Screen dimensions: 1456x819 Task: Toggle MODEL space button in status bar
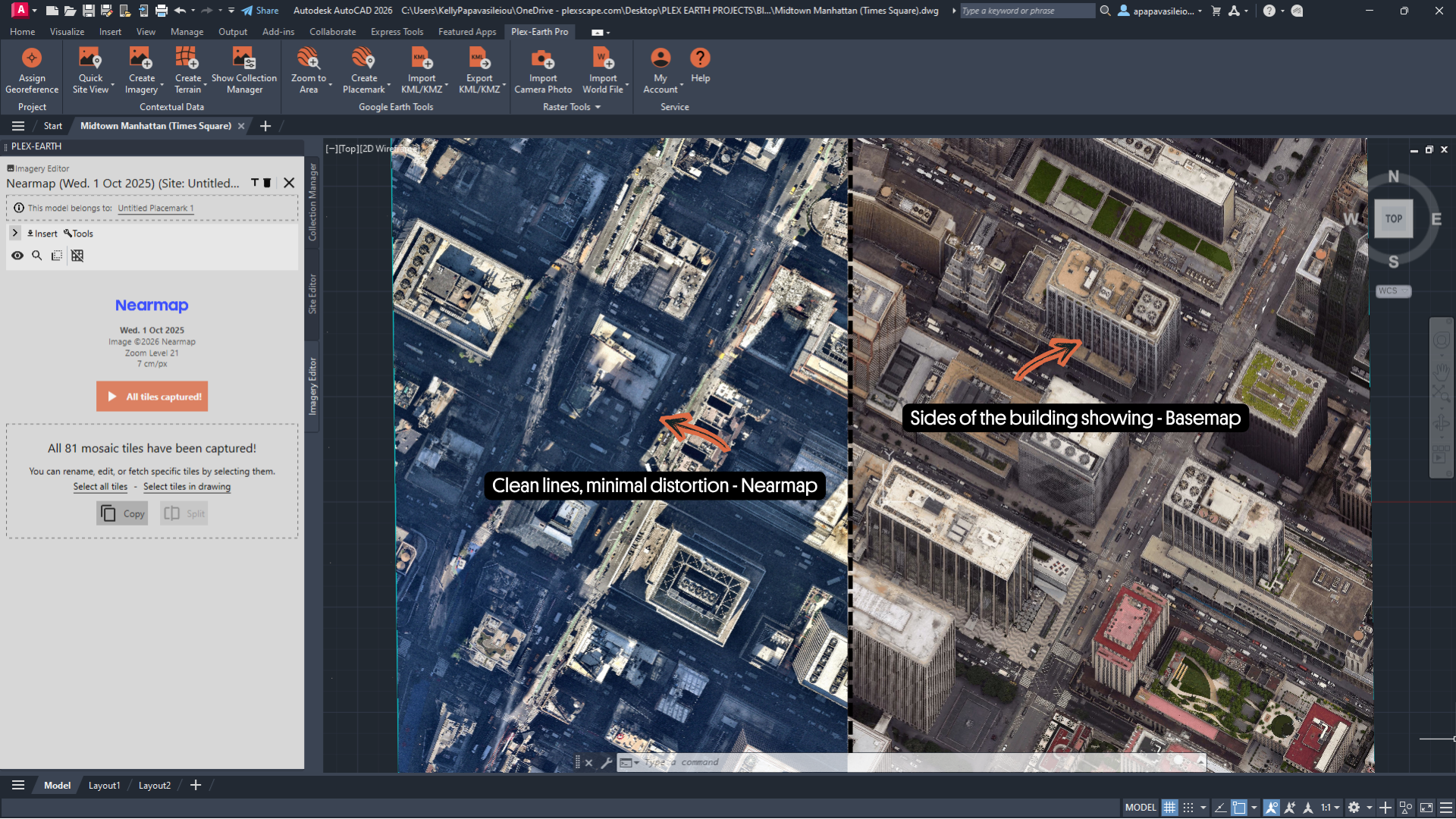pos(1141,808)
